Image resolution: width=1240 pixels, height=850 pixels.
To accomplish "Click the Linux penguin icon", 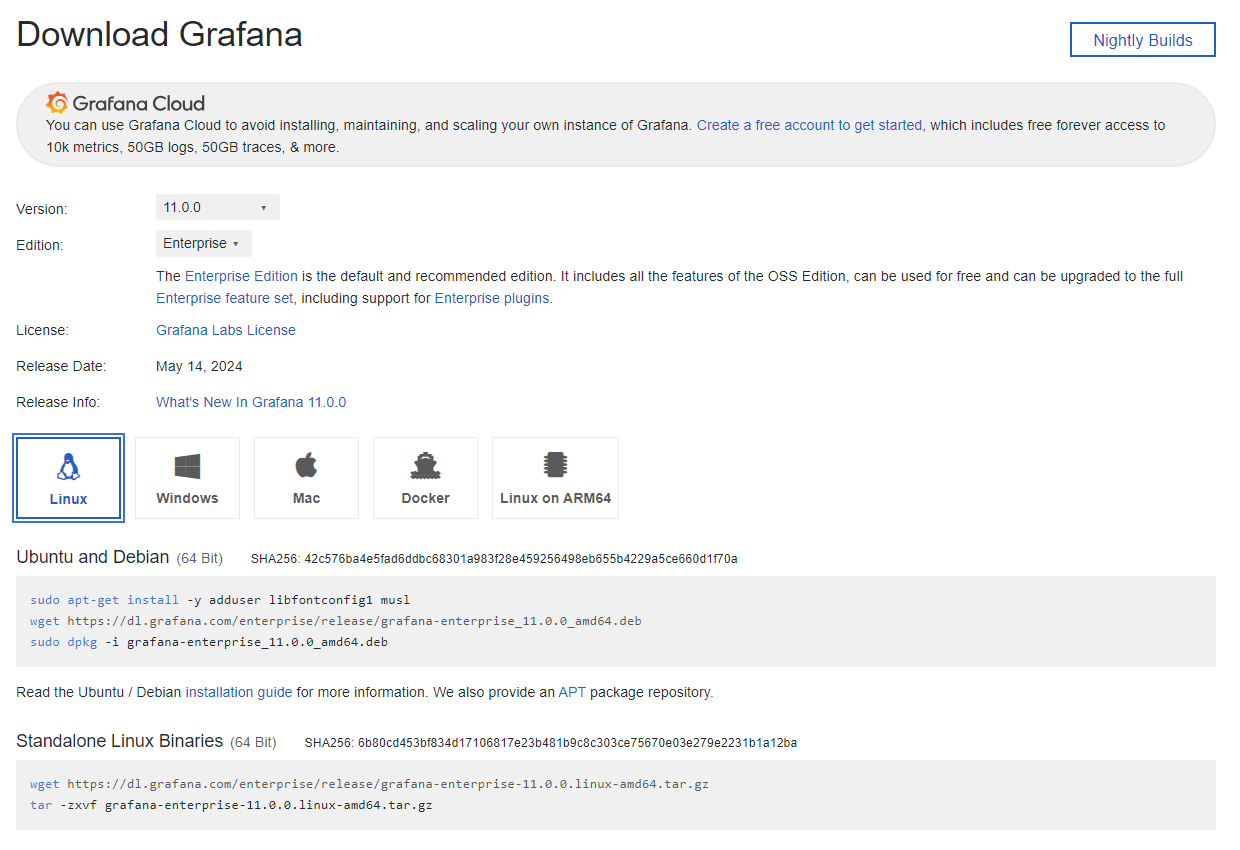I will pyautogui.click(x=69, y=466).
